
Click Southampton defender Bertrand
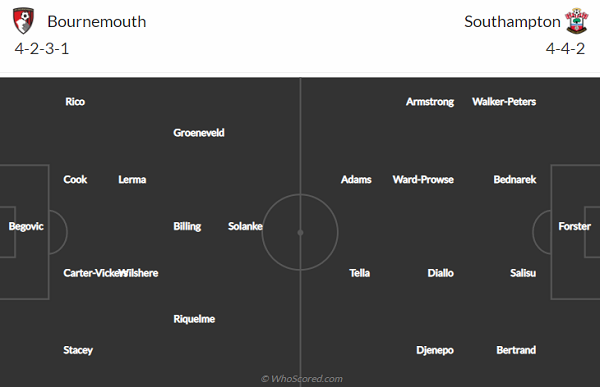pyautogui.click(x=516, y=350)
